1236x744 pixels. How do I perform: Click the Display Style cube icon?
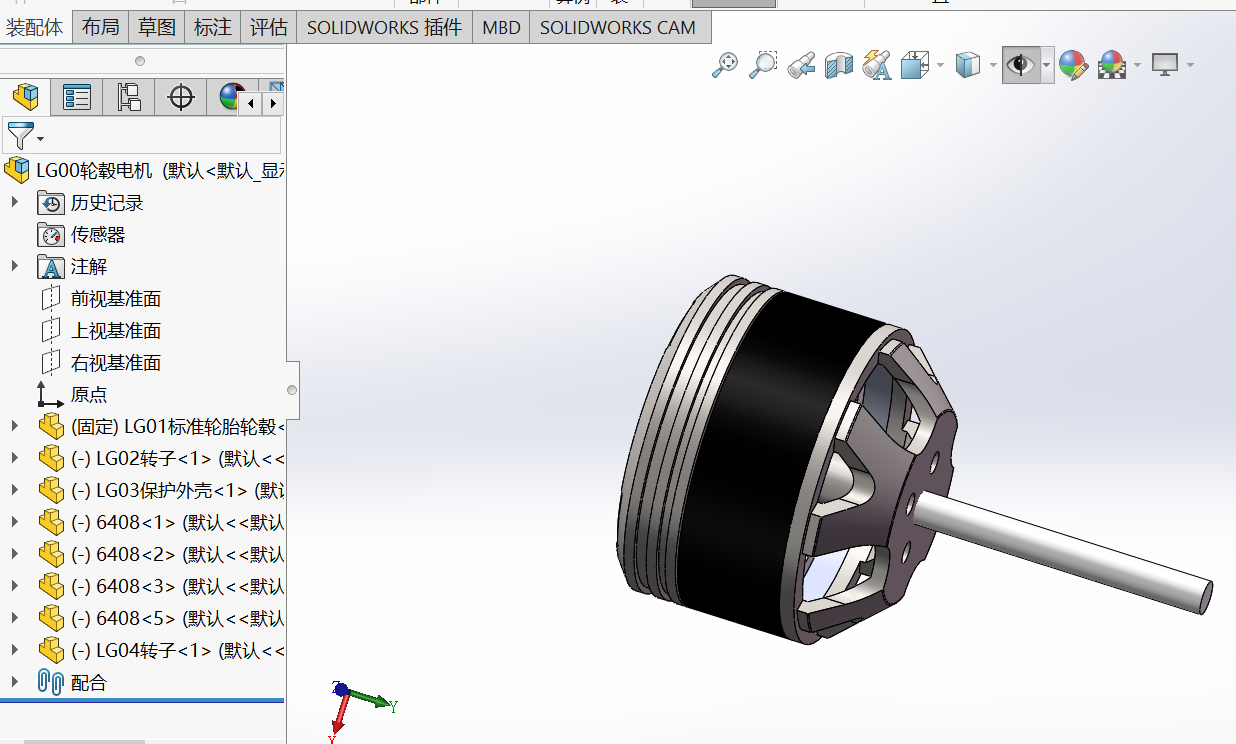coord(967,65)
